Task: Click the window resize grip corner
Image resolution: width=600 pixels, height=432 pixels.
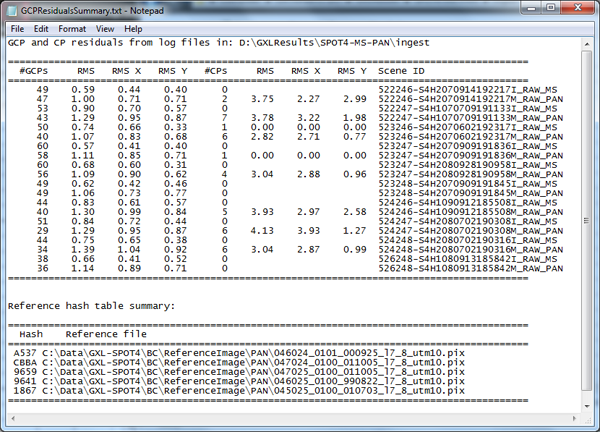Action: pos(589,420)
